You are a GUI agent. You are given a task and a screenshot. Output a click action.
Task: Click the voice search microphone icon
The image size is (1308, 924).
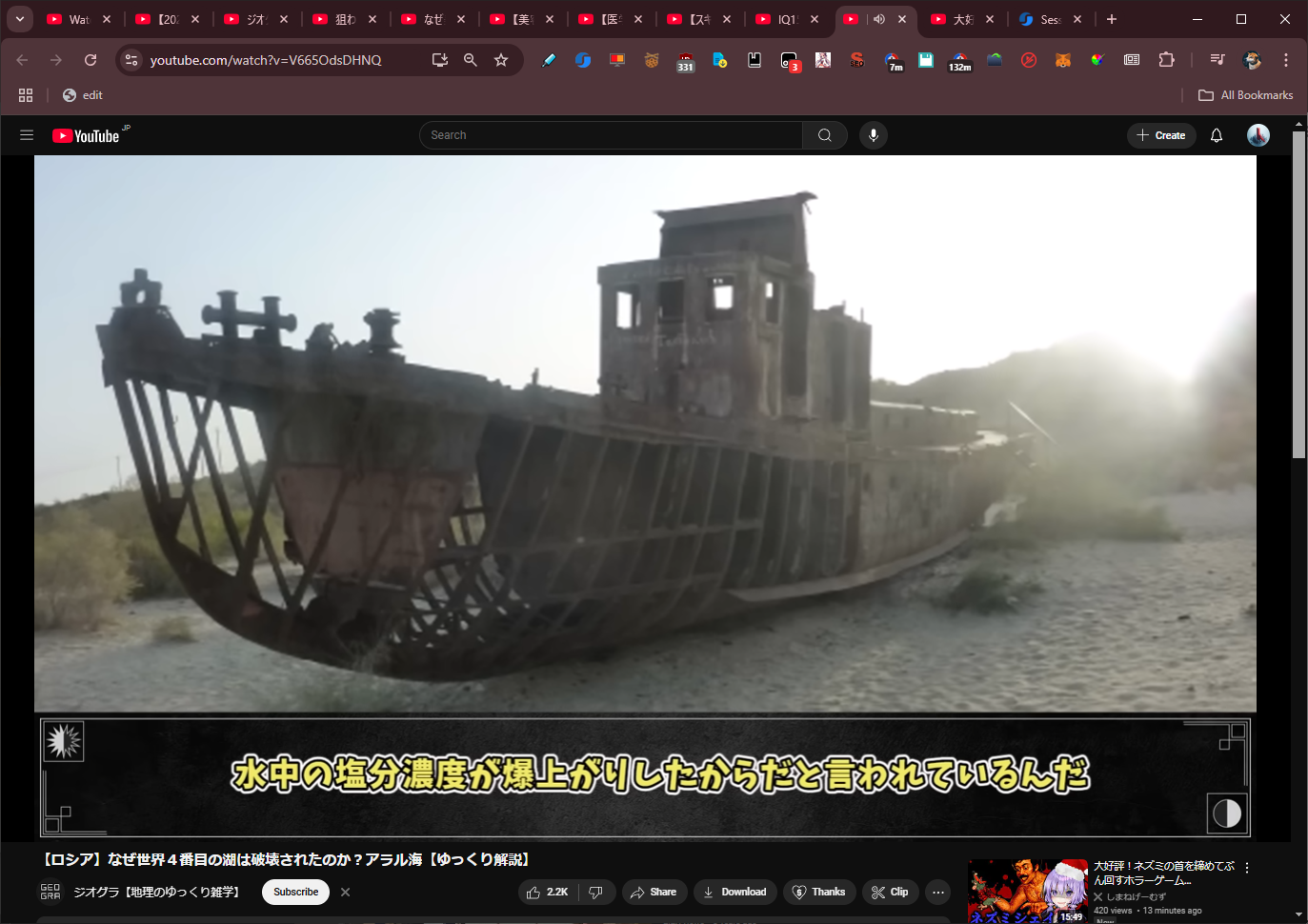coord(873,135)
